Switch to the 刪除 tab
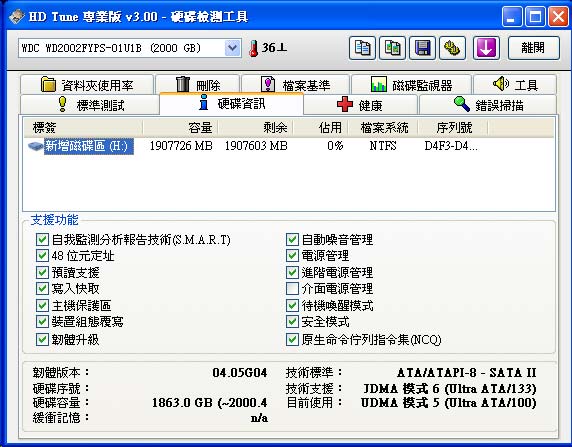Viewport: 572px width, 447px height. click(x=197, y=85)
